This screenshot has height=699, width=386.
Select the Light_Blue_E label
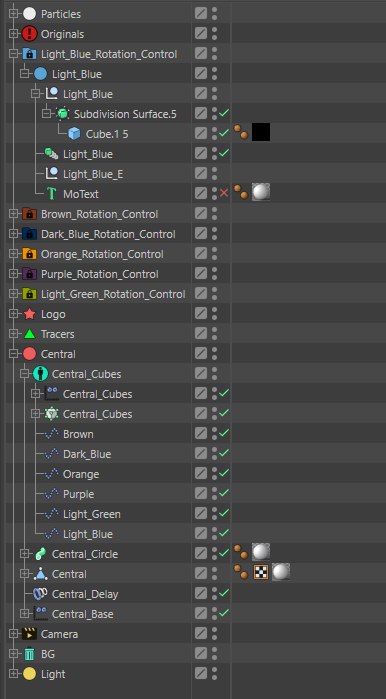93,174
